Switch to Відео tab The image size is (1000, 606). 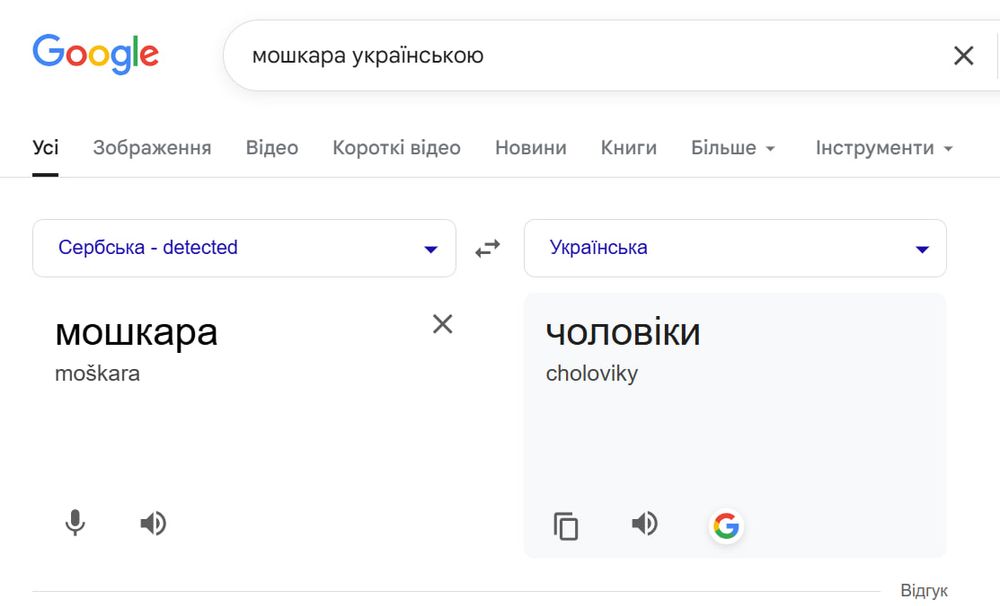click(272, 148)
